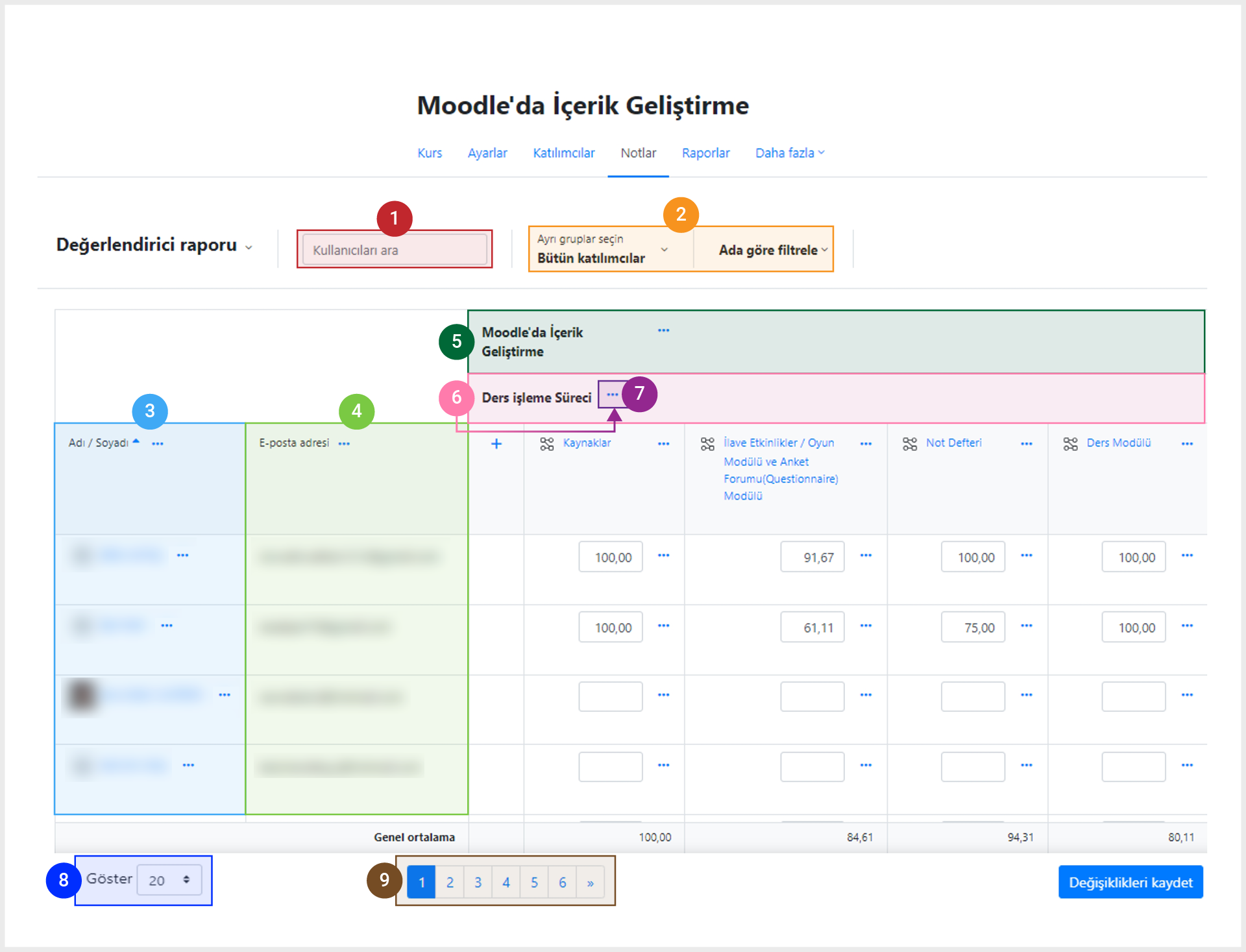Open cell actions next to 61,11 grade

[866, 626]
